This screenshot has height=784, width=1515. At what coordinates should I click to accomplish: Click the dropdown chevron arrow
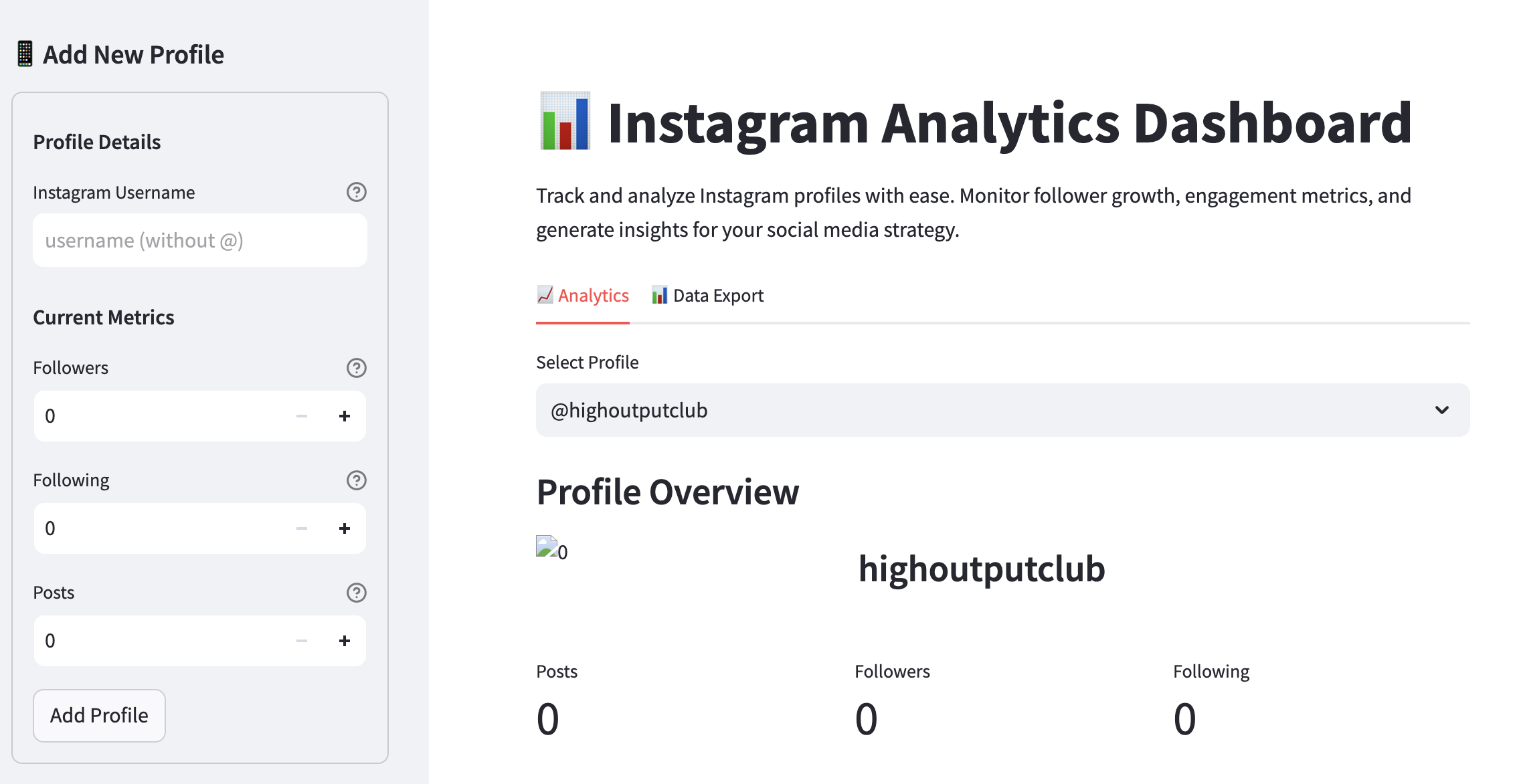(1441, 410)
